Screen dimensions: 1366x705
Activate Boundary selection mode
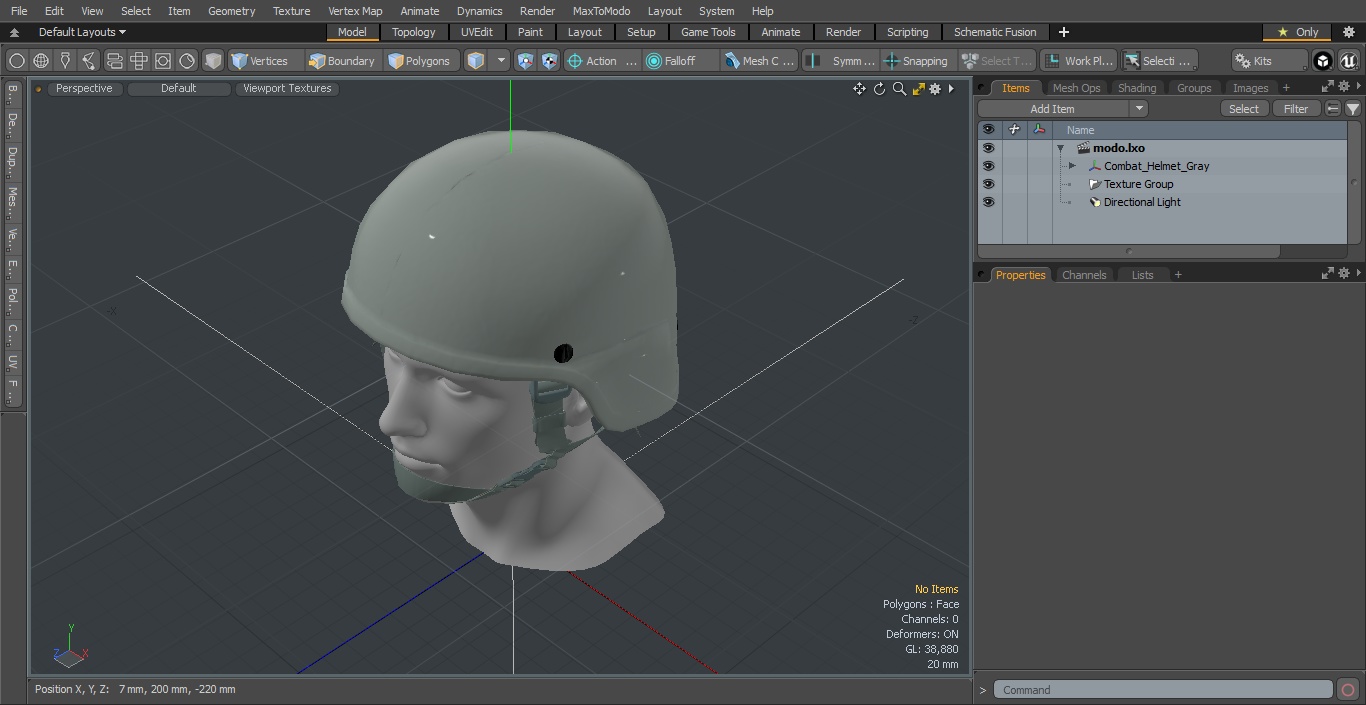[342, 61]
